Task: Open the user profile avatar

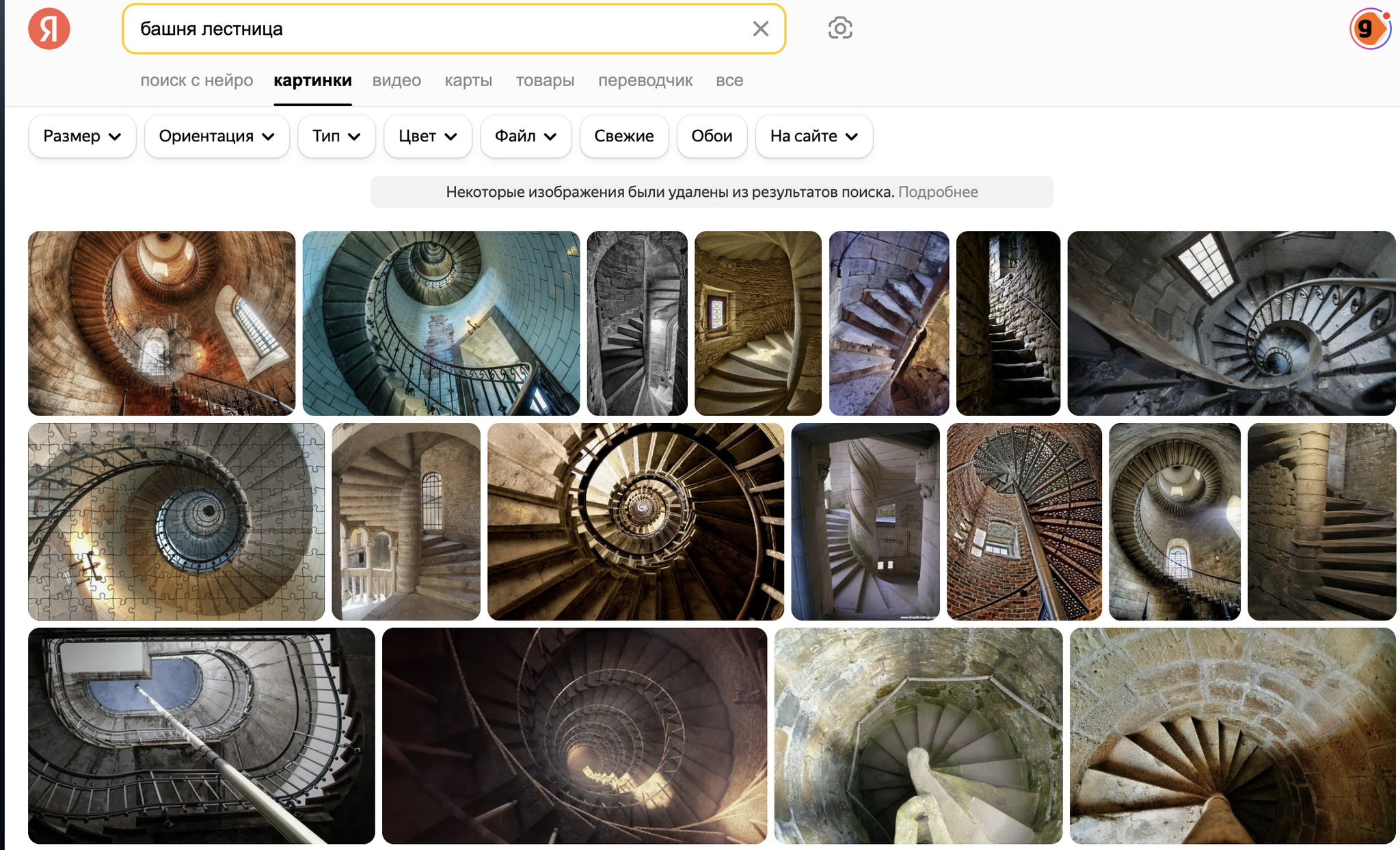Action: point(1369,29)
